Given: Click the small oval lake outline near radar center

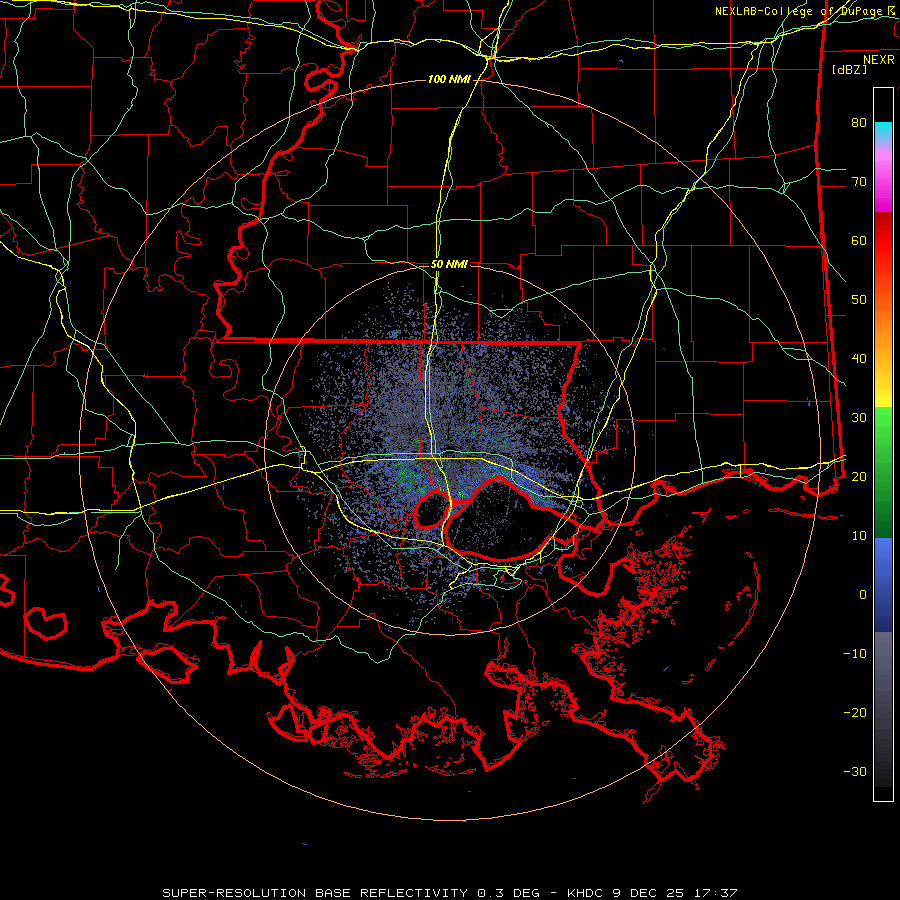Looking at the screenshot, I should 432,509.
